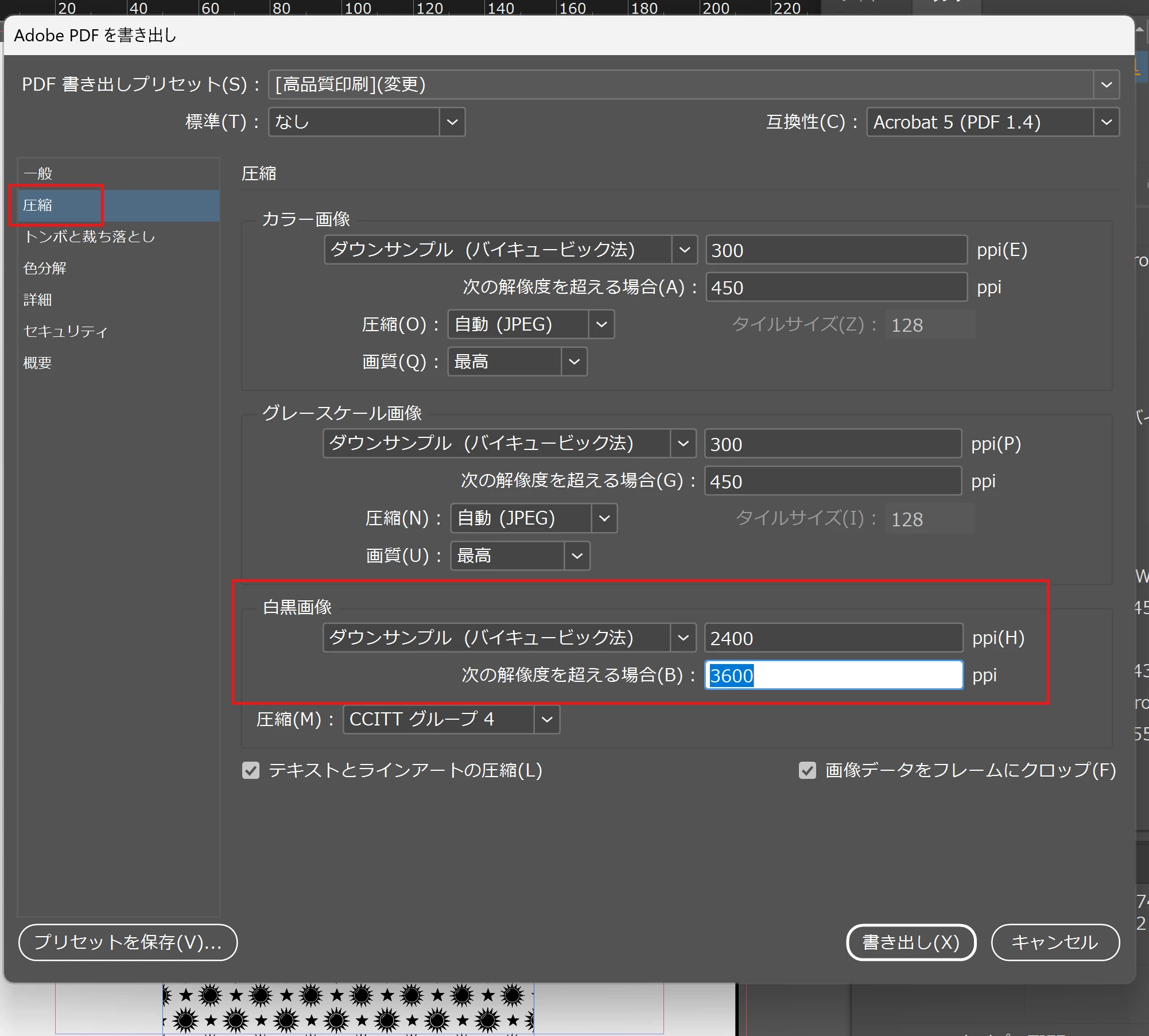The width and height of the screenshot is (1149, 1036).
Task: Open the 互換性 Acrobat 5 dropdown
Action: click(992, 122)
